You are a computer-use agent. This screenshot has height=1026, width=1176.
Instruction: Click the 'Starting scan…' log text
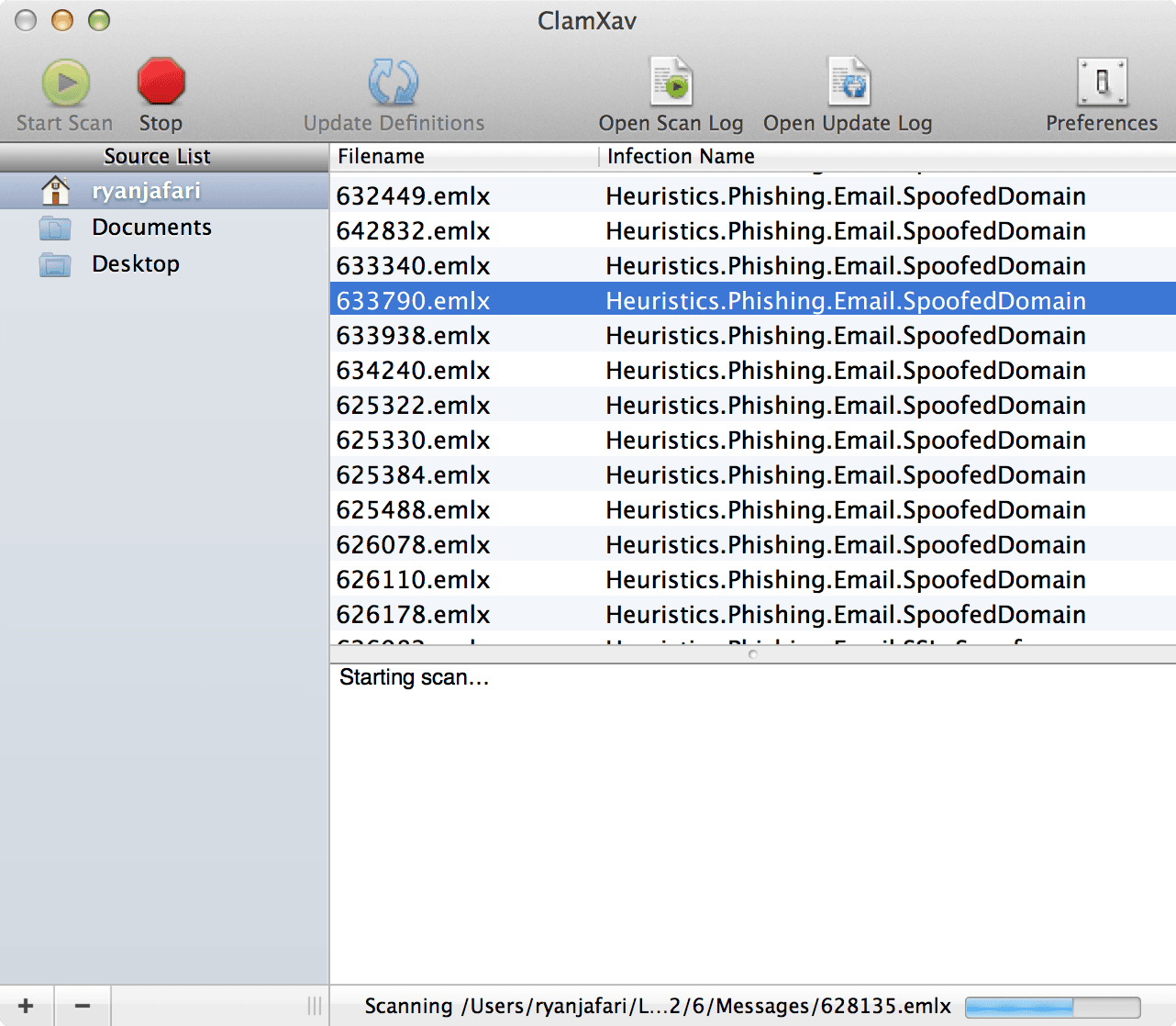tap(414, 677)
